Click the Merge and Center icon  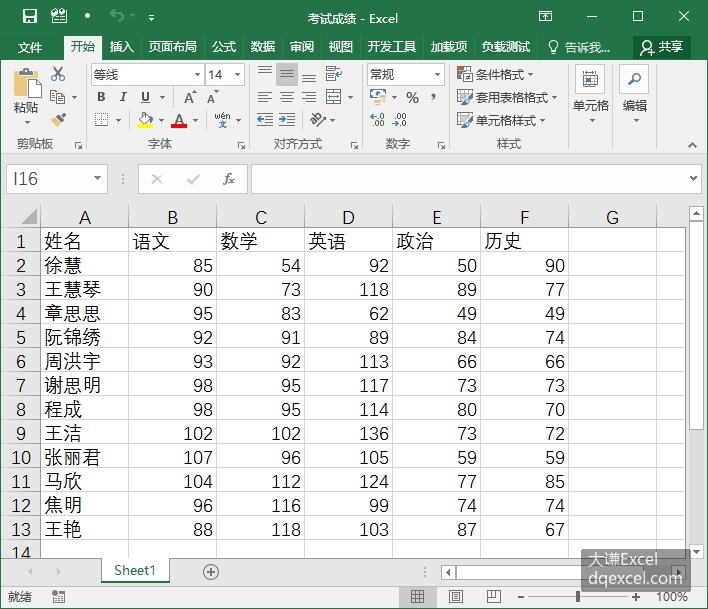pos(334,97)
